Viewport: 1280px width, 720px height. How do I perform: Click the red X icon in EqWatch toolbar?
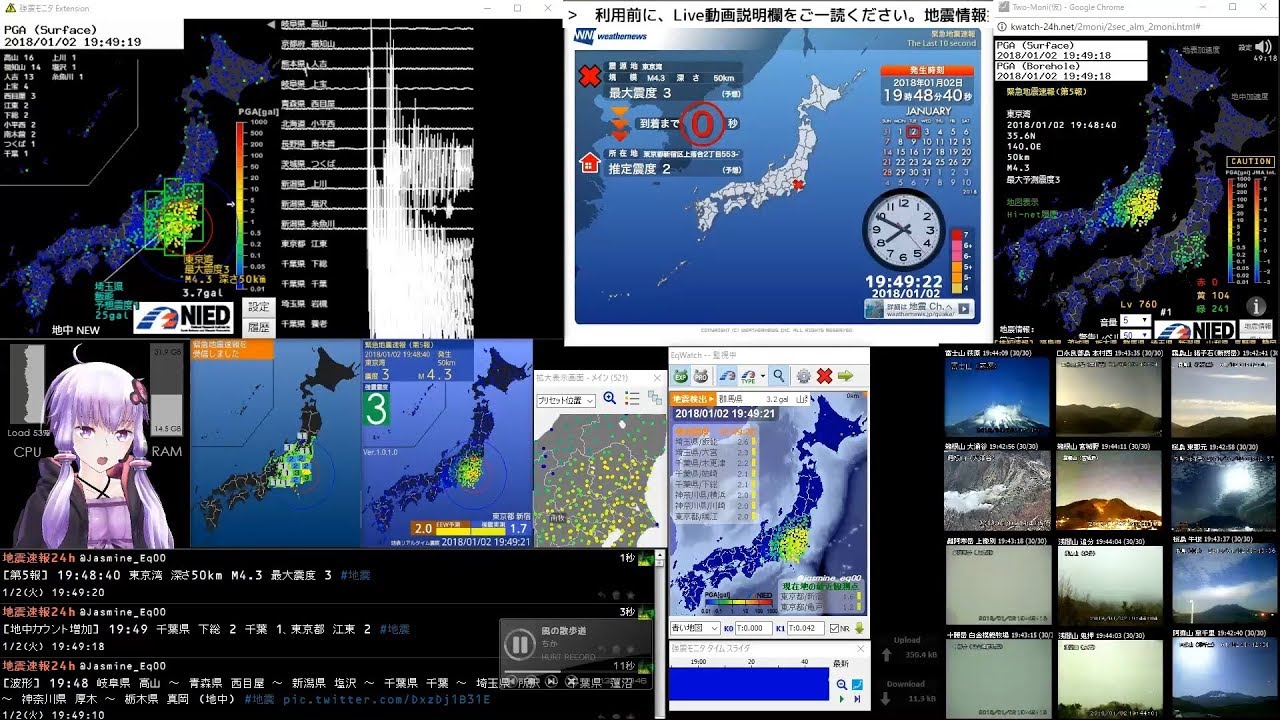coord(824,376)
